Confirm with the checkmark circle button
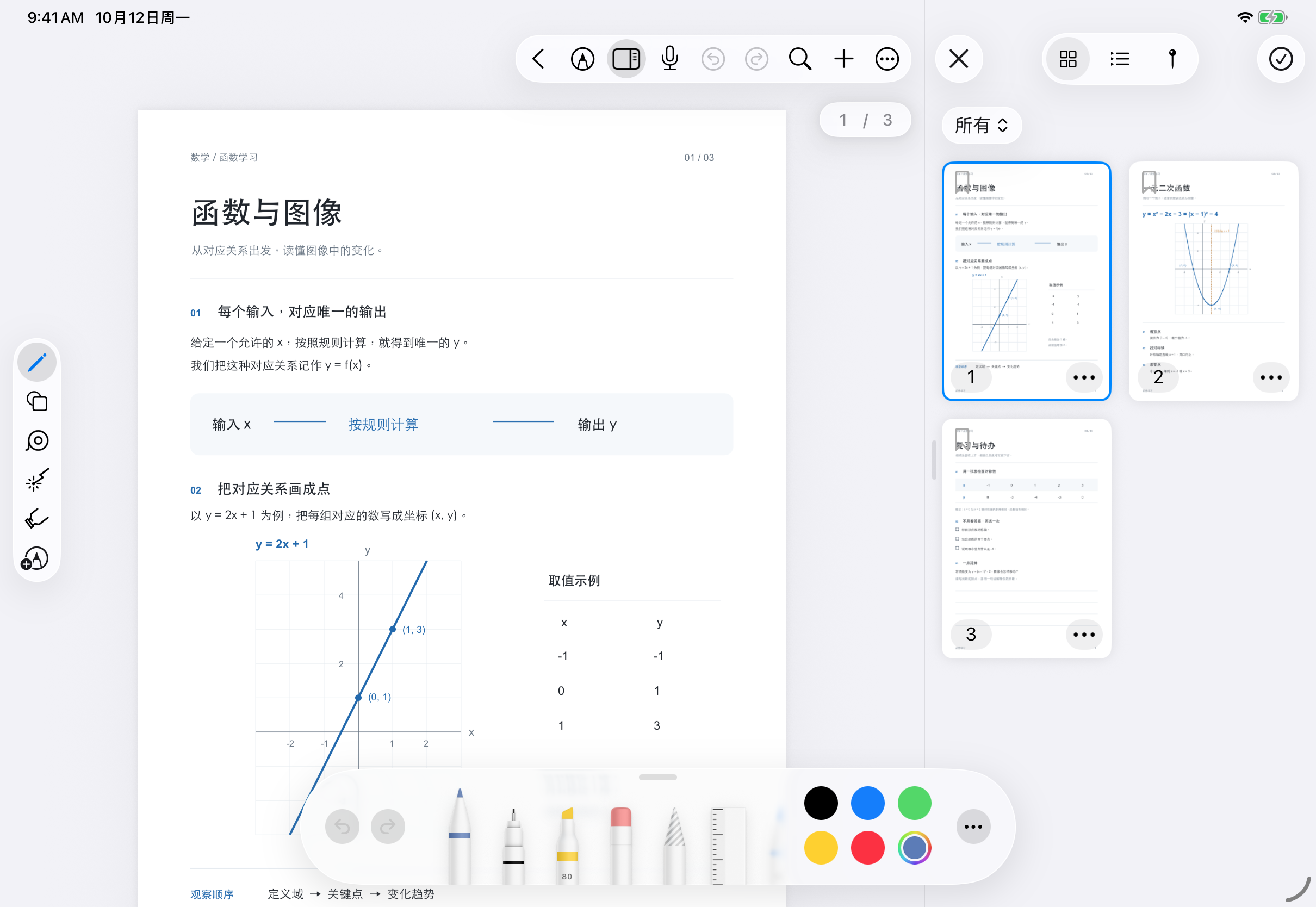Screen dimensions: 1316x907 point(1281,59)
